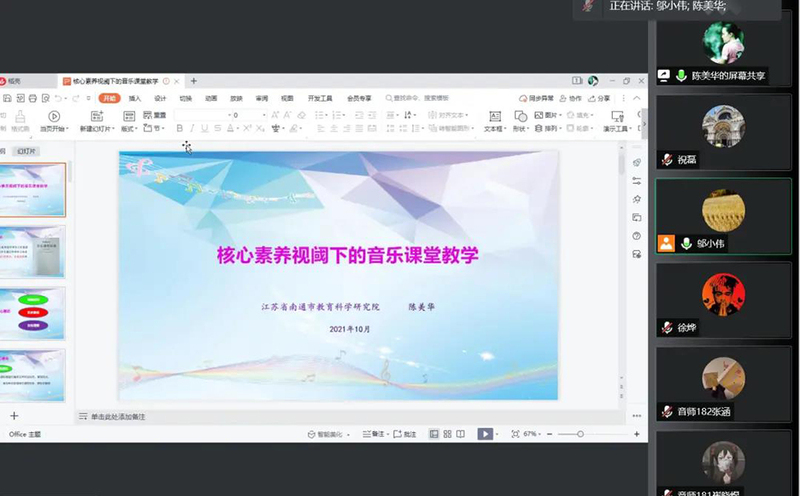Screen dimensions: 800x496
Task: Select the second slide thumbnail
Action: (x=33, y=251)
